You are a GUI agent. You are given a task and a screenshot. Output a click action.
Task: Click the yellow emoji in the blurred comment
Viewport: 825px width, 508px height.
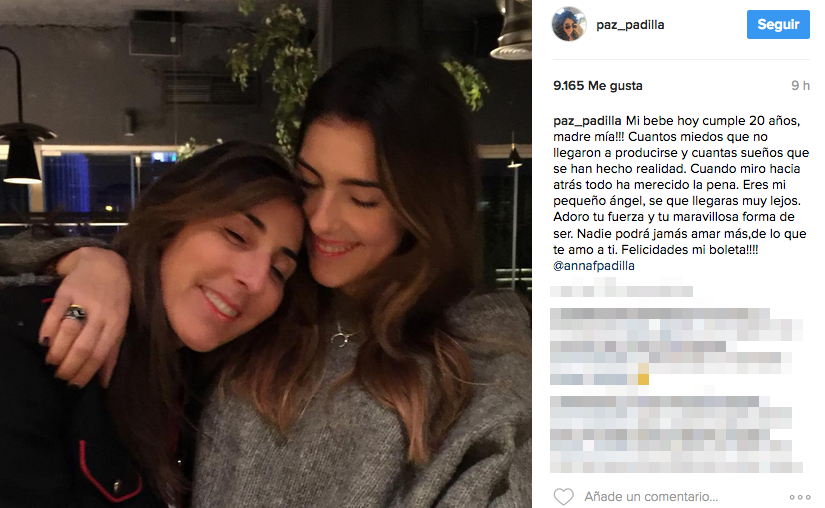(643, 374)
